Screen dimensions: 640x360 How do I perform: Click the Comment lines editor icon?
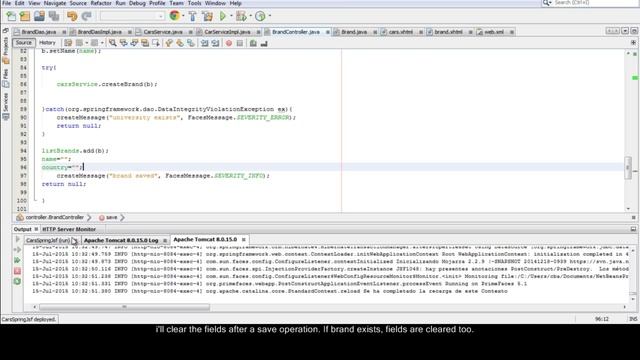click(253, 43)
